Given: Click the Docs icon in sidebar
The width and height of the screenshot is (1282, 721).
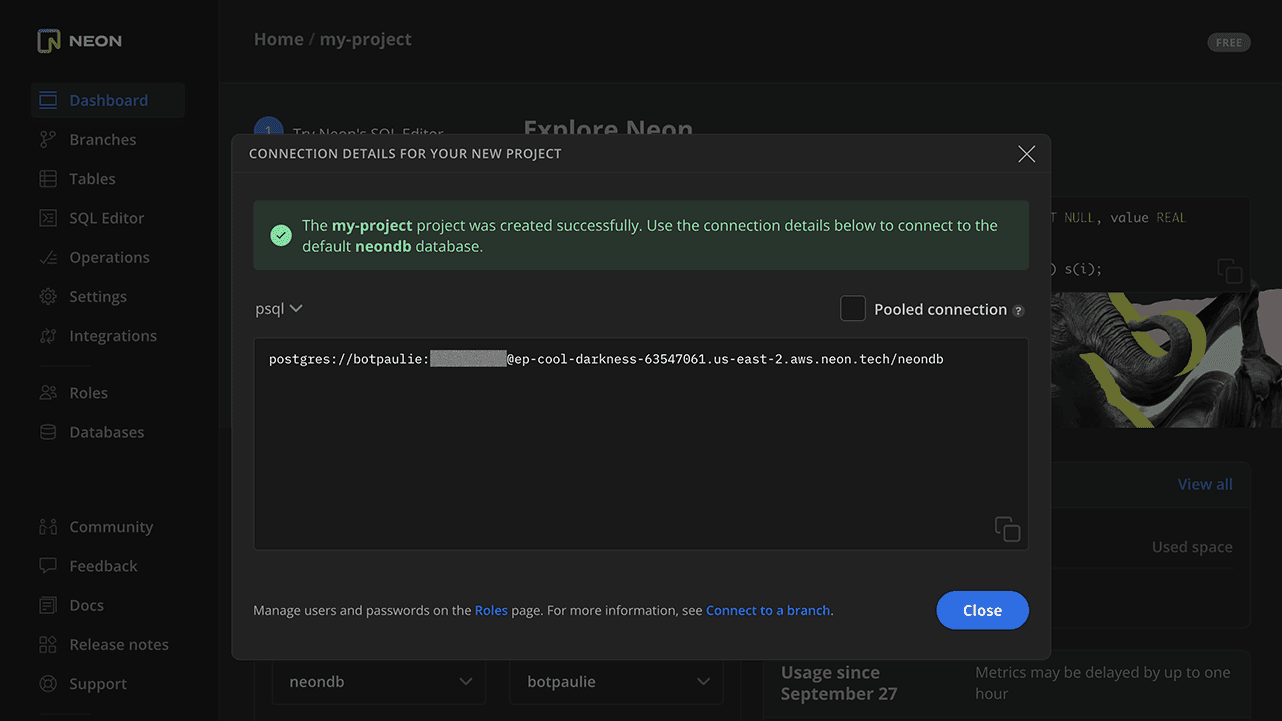Looking at the screenshot, I should tap(48, 605).
